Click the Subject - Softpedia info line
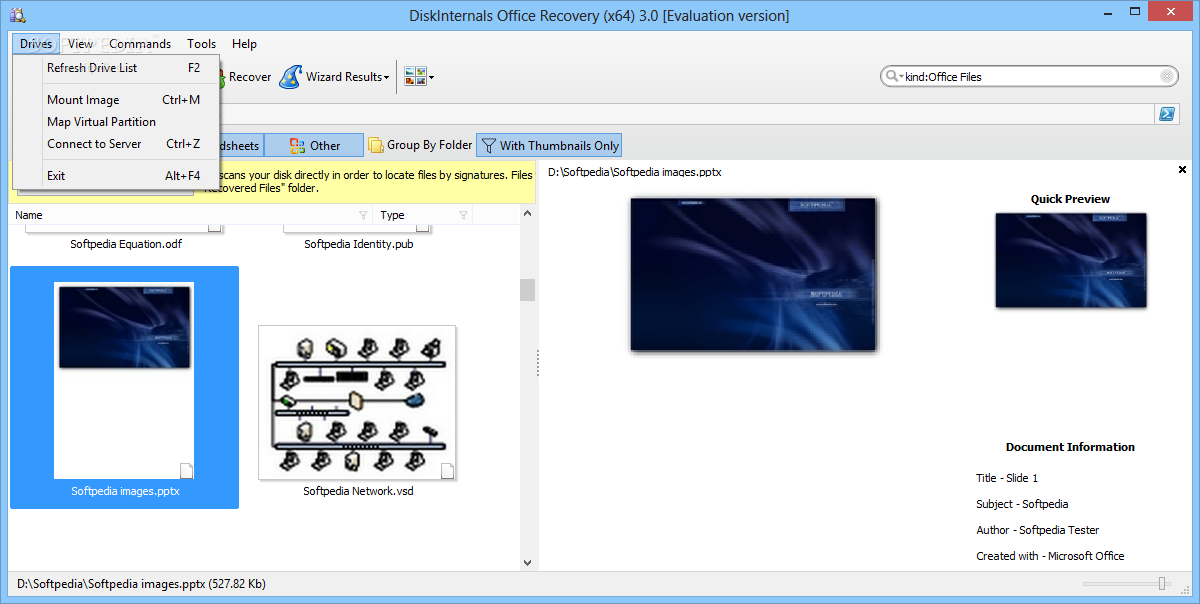Image resolution: width=1200 pixels, height=604 pixels. pos(1022,504)
